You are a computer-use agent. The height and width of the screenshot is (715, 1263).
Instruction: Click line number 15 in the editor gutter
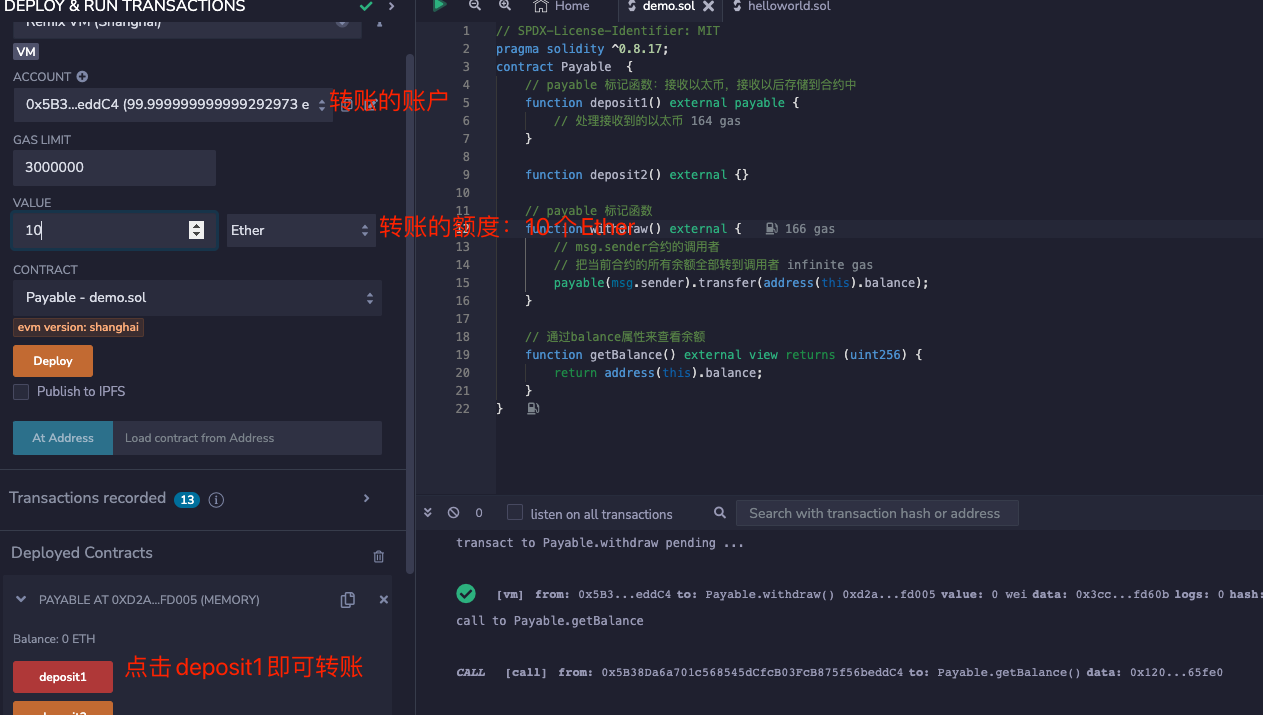462,283
